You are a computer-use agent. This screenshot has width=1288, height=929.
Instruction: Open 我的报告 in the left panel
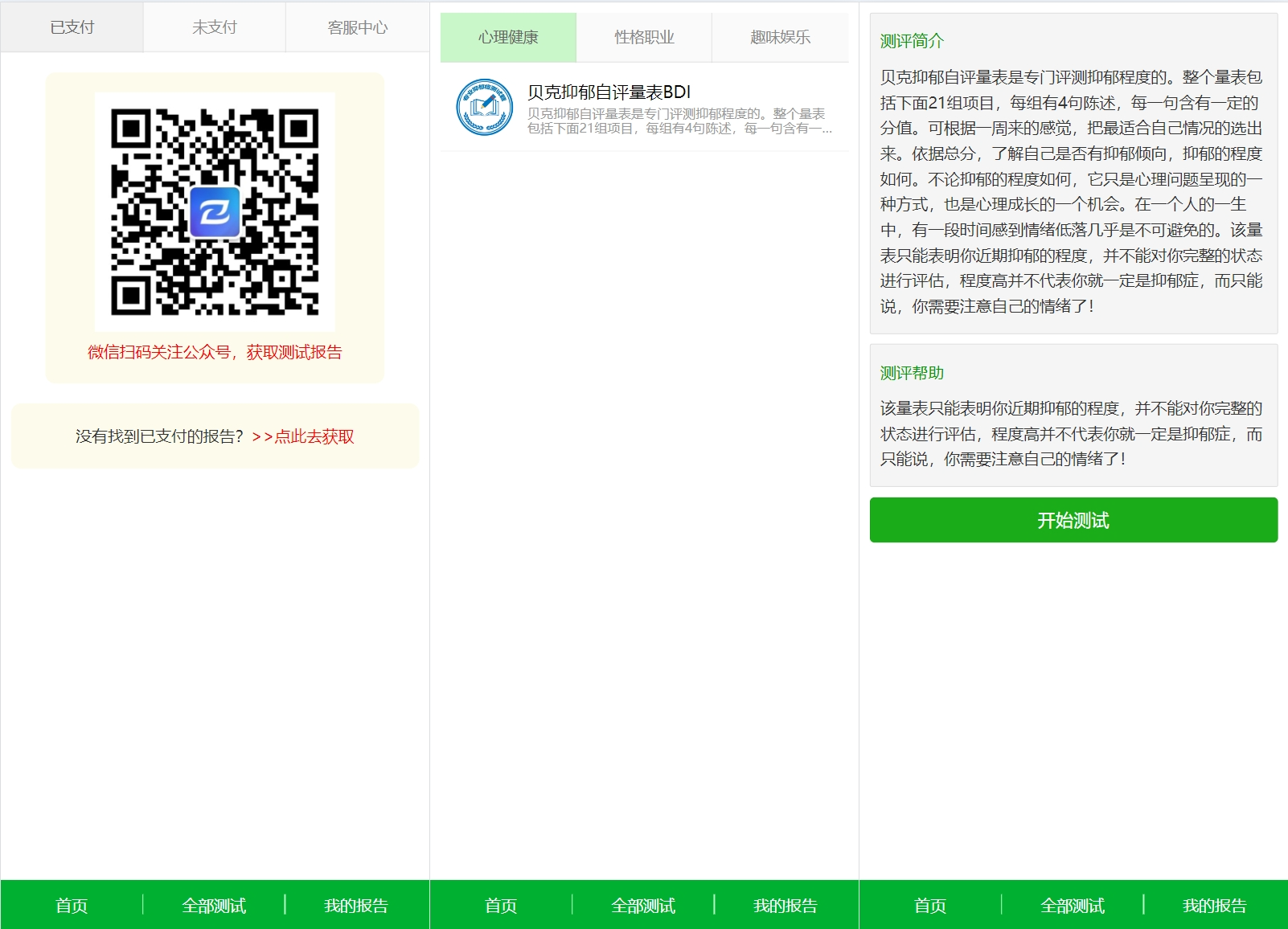356,906
